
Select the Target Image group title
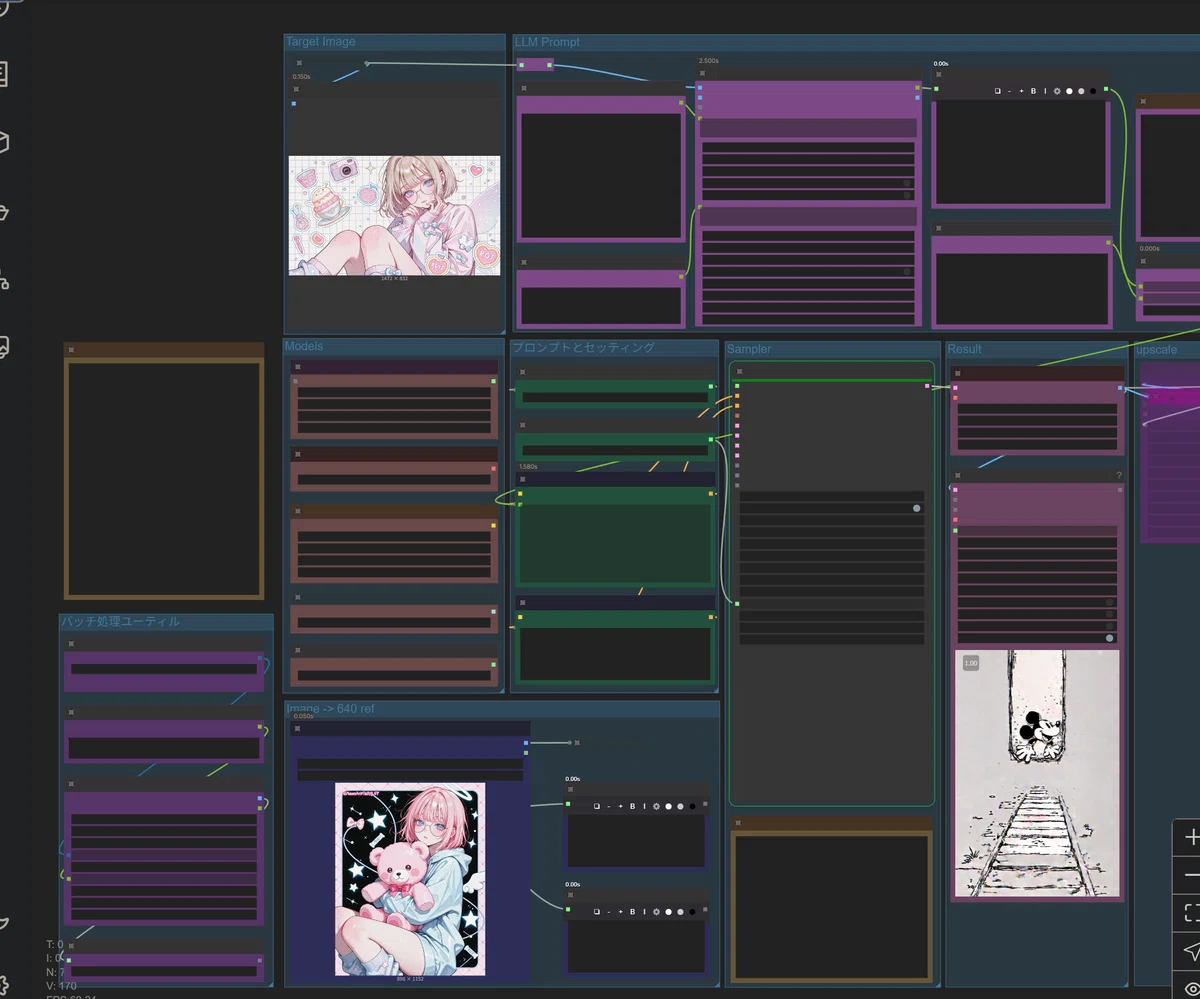tap(321, 42)
